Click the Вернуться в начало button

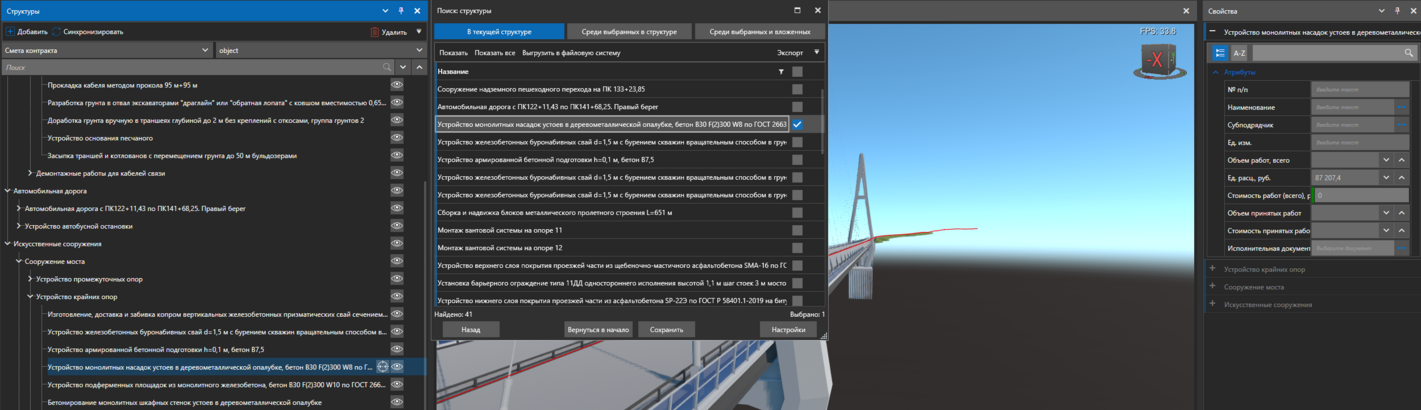[597, 329]
